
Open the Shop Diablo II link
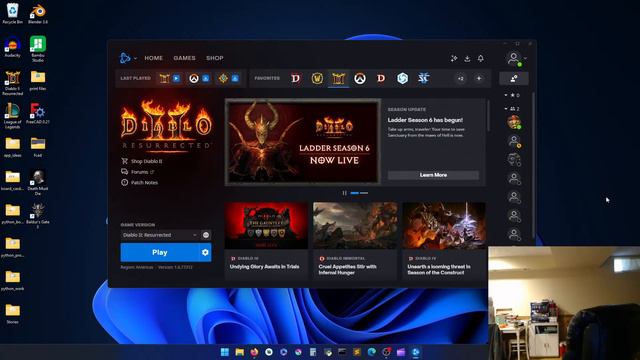(142, 161)
